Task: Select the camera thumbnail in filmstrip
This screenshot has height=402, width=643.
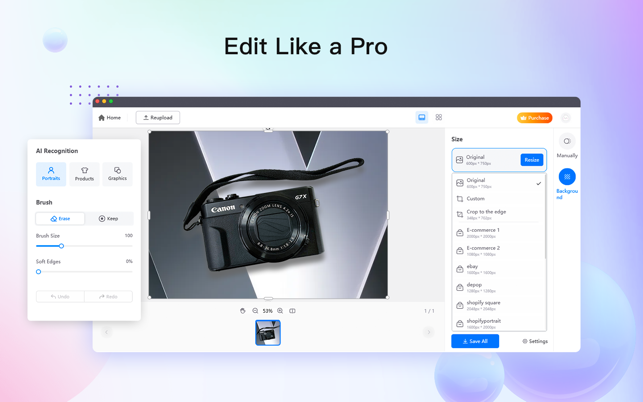Action: point(268,333)
